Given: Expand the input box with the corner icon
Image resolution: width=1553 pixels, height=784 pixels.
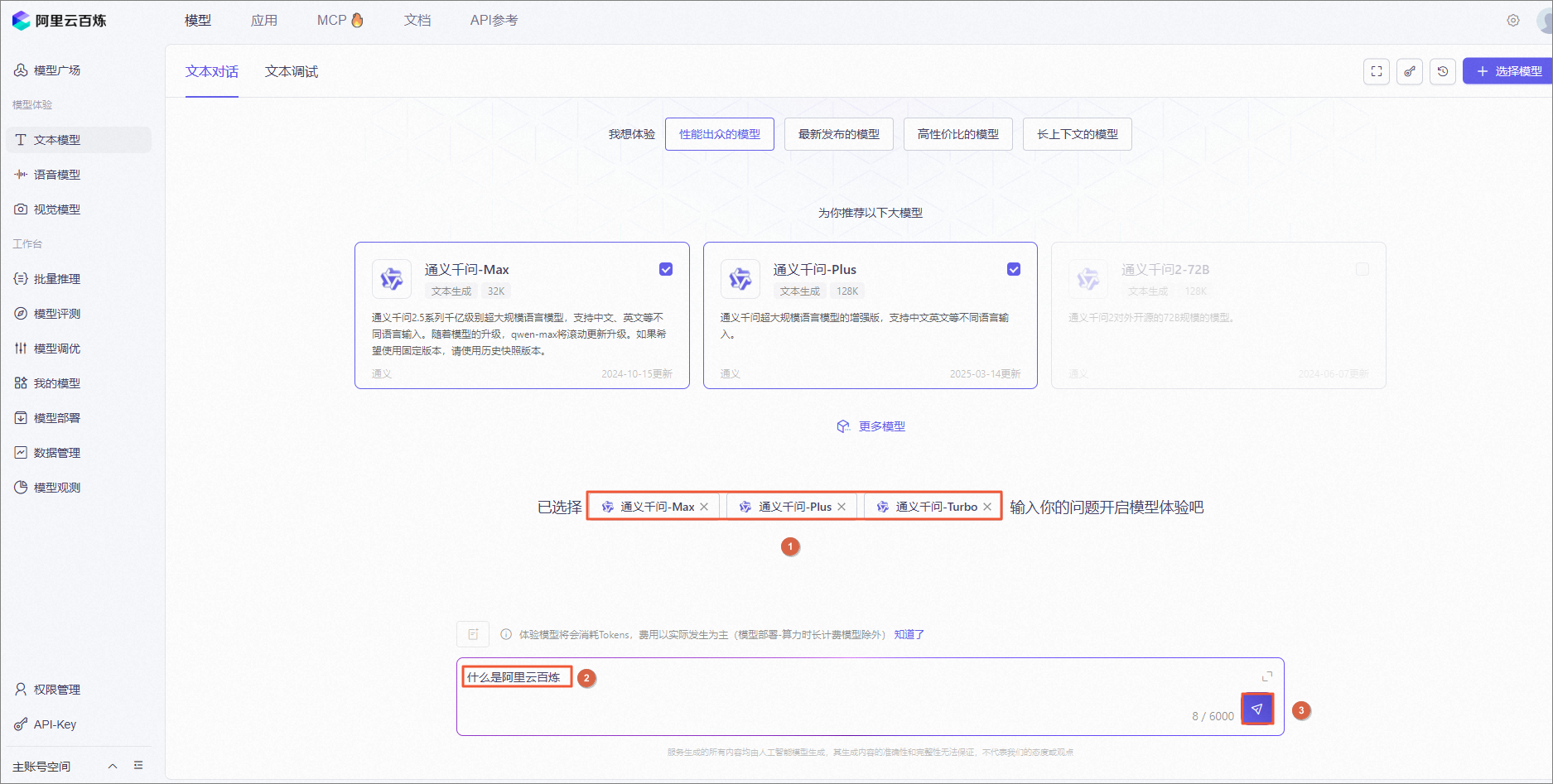Looking at the screenshot, I should pyautogui.click(x=1267, y=676).
